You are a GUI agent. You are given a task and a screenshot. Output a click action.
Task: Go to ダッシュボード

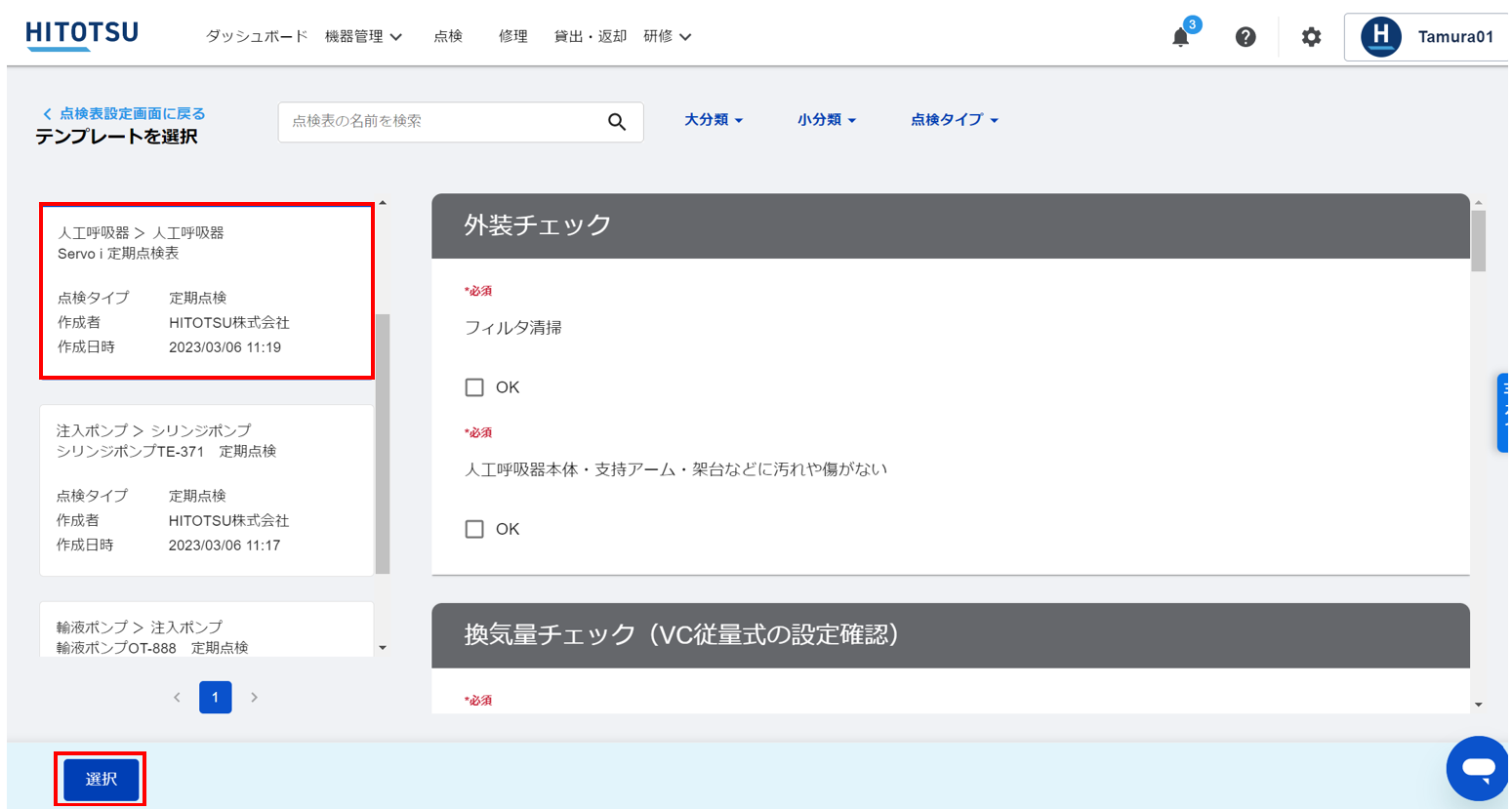(257, 36)
